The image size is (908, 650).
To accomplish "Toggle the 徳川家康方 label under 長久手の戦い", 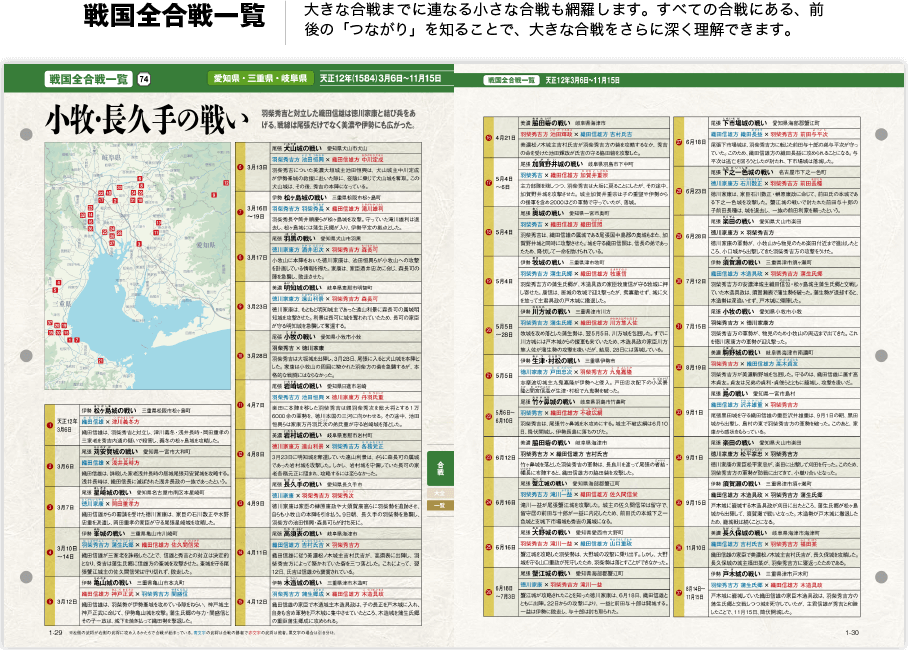I will pyautogui.click(x=281, y=495).
